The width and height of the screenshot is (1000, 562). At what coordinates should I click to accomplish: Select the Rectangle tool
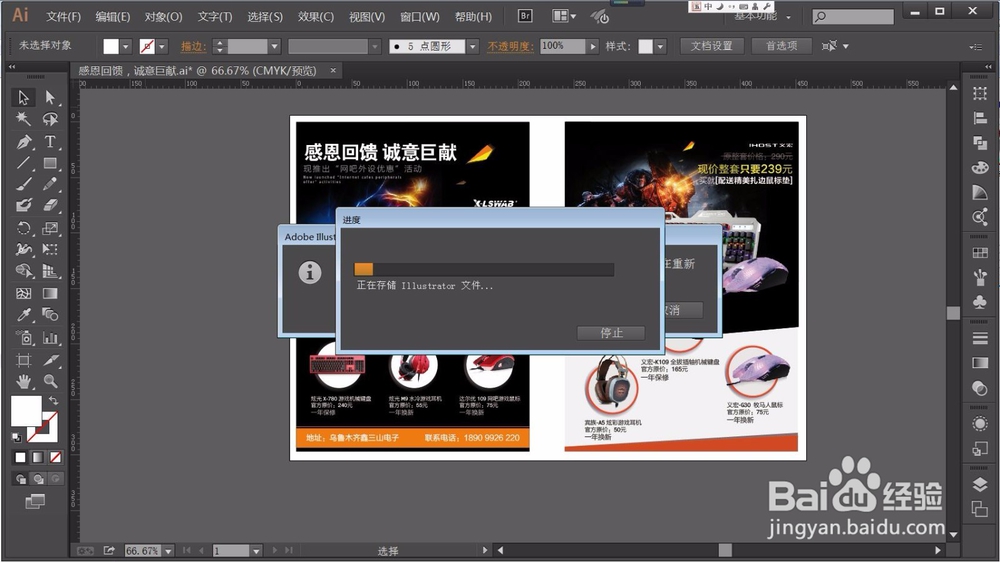tap(50, 163)
